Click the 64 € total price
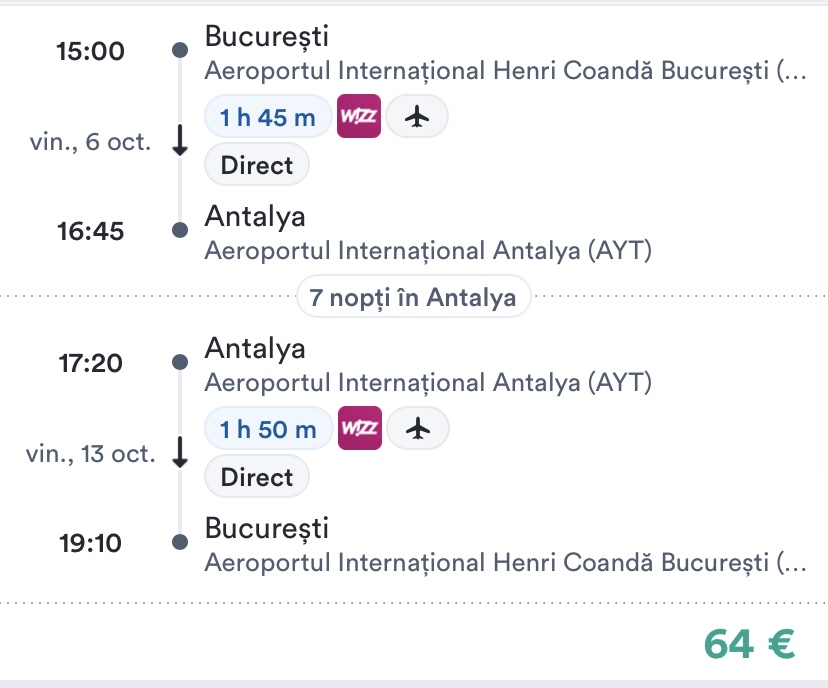The height and width of the screenshot is (688, 828). click(x=749, y=645)
